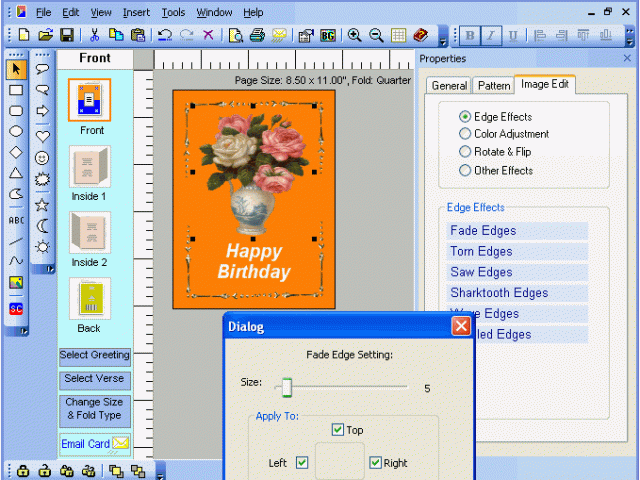Image resolution: width=640 pixels, height=480 pixels.
Task: Toggle the Right checkbox
Action: click(x=375, y=463)
